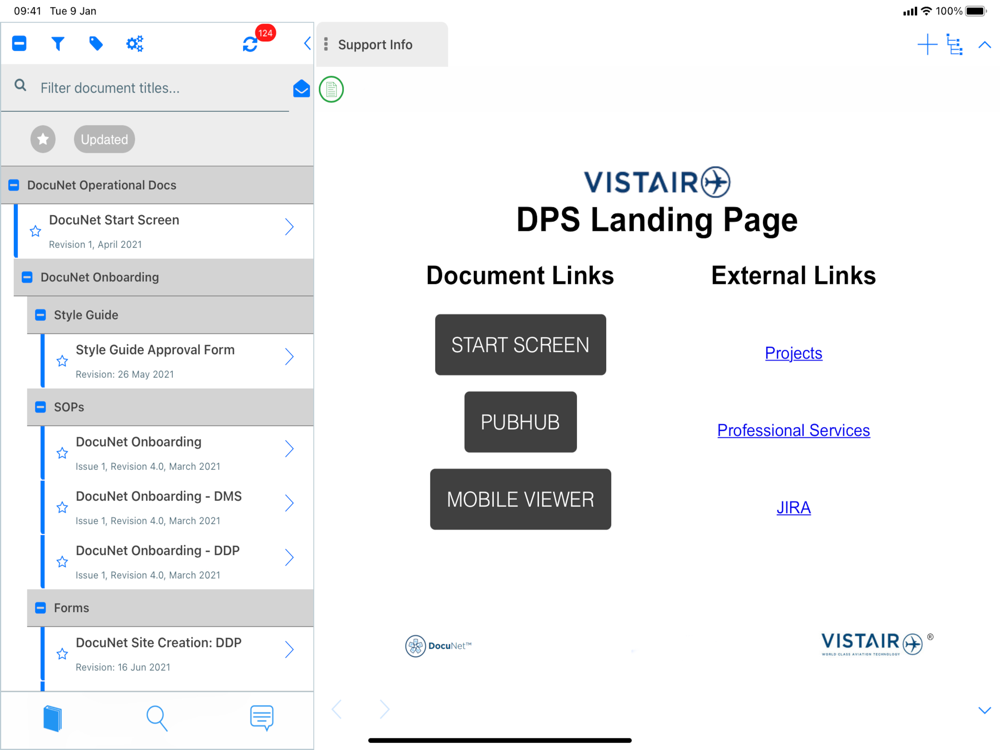
Task: Collapse the SOPs folder
Action: [40, 407]
